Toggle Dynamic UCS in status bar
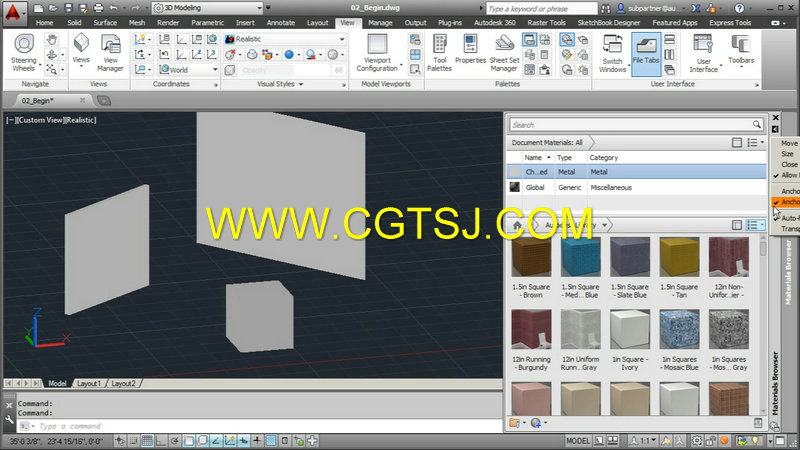The width and height of the screenshot is (800, 450). pos(230,440)
